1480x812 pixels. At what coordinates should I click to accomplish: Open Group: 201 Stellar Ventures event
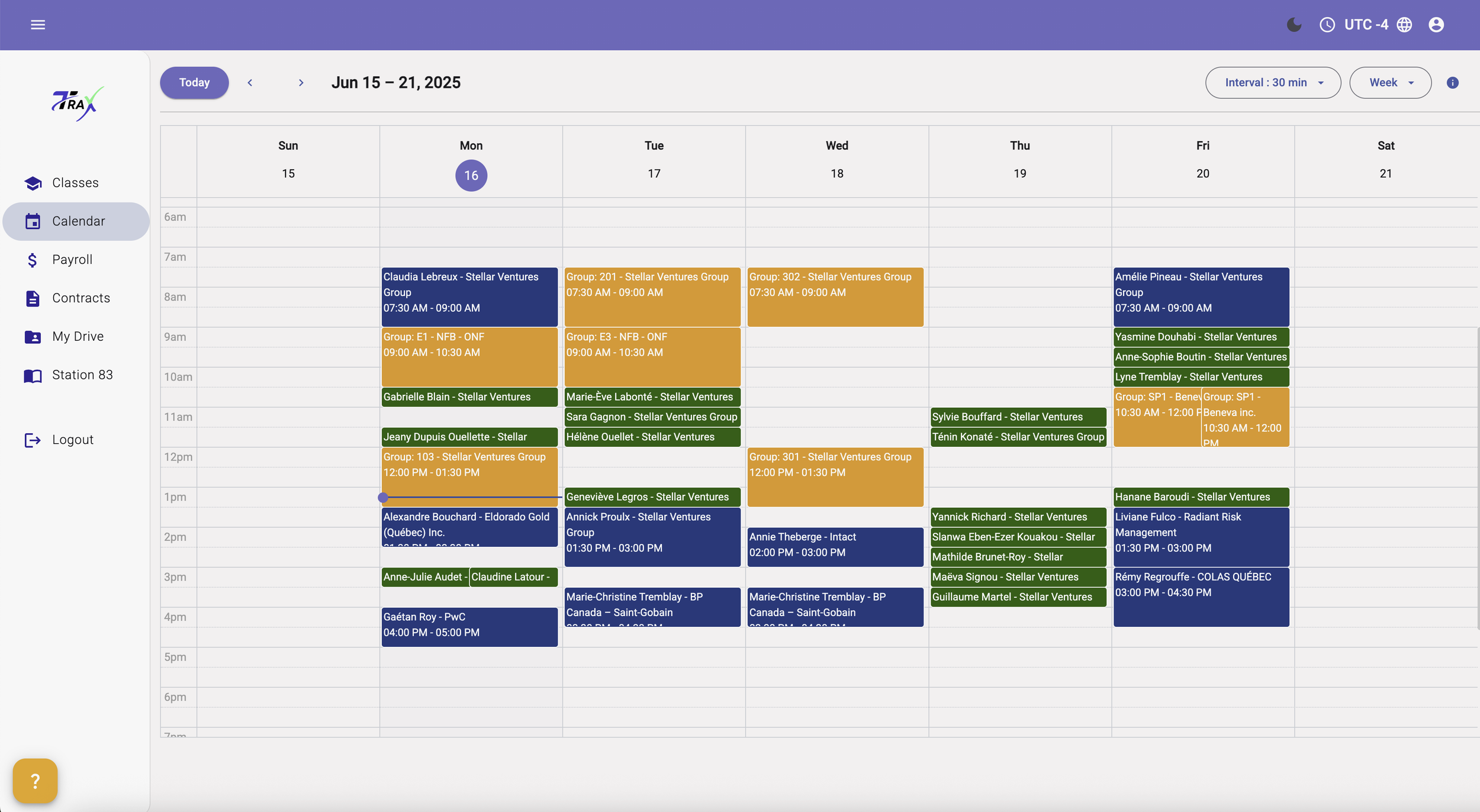tap(652, 297)
